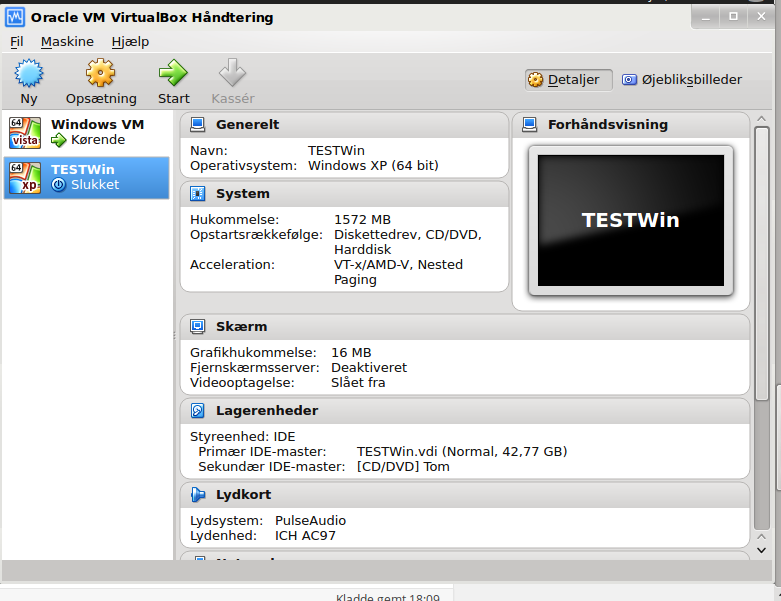Open the Generelt section header
781x601 pixels.
point(344,124)
